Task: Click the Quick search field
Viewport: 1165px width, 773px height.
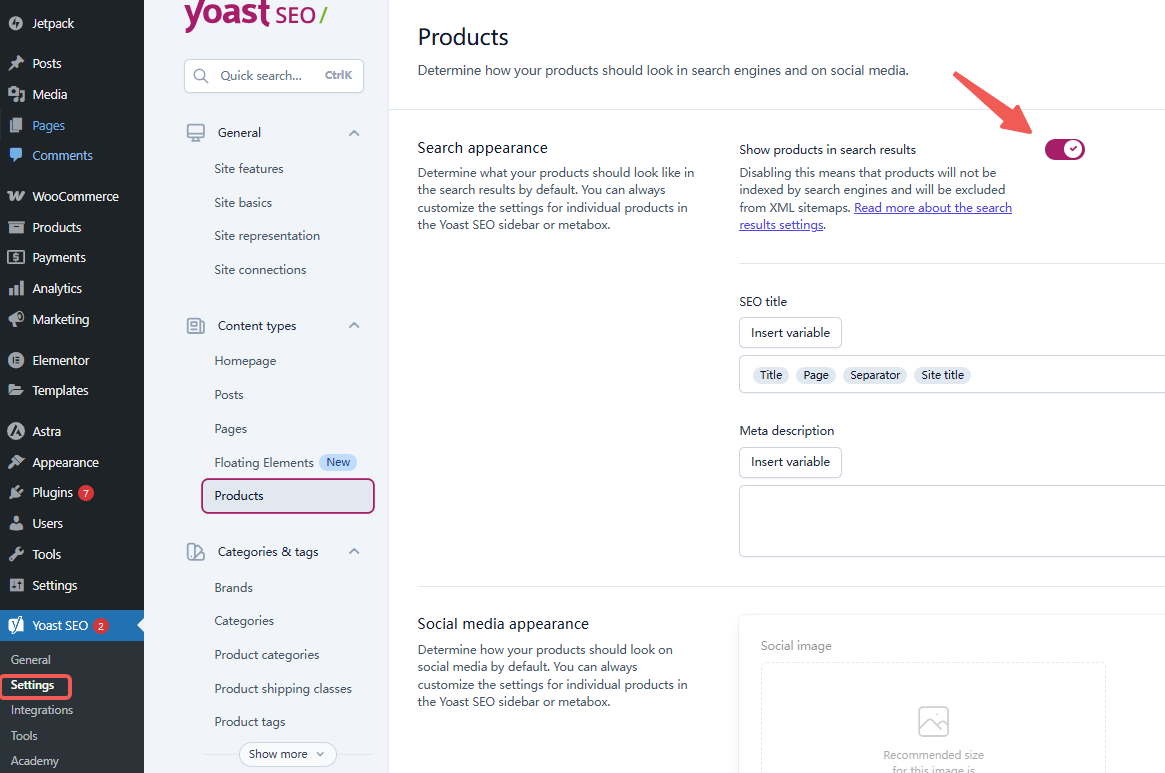Action: click(x=273, y=75)
